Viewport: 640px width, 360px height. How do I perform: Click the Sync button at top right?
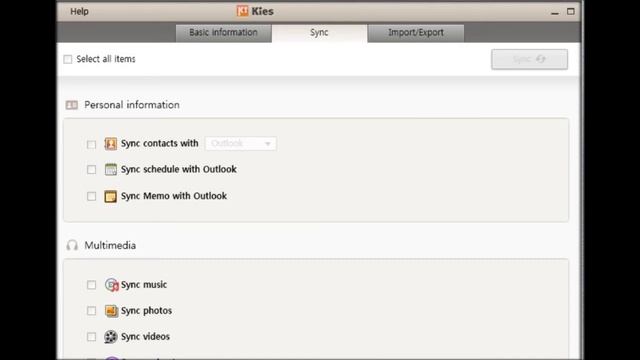pos(529,59)
